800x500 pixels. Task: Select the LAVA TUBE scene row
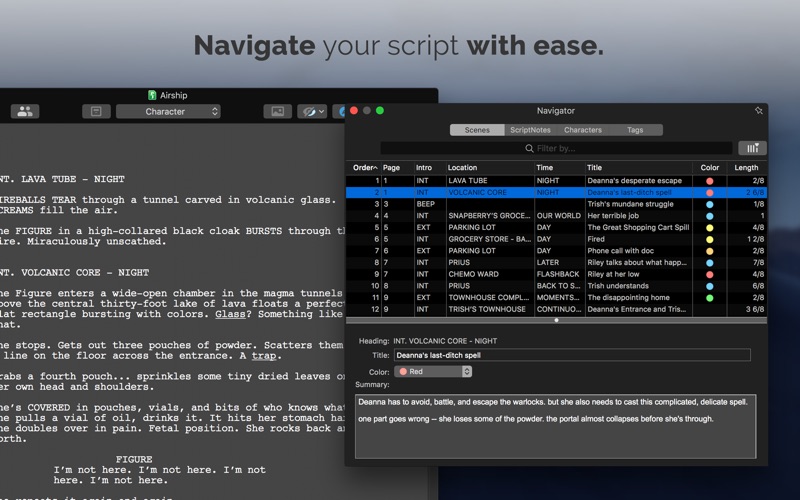click(x=556, y=181)
